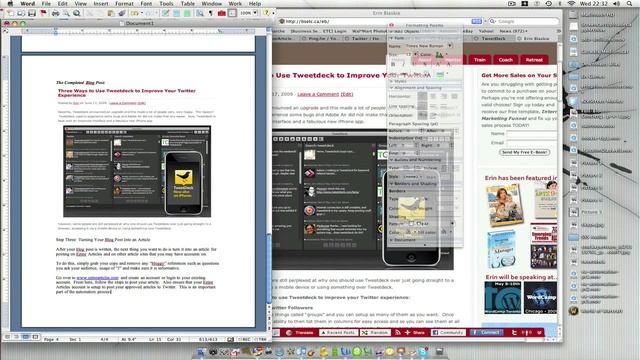The height and width of the screenshot is (360, 640).
Task: Collapse the Bullets and Numbering section
Action: click(392, 160)
